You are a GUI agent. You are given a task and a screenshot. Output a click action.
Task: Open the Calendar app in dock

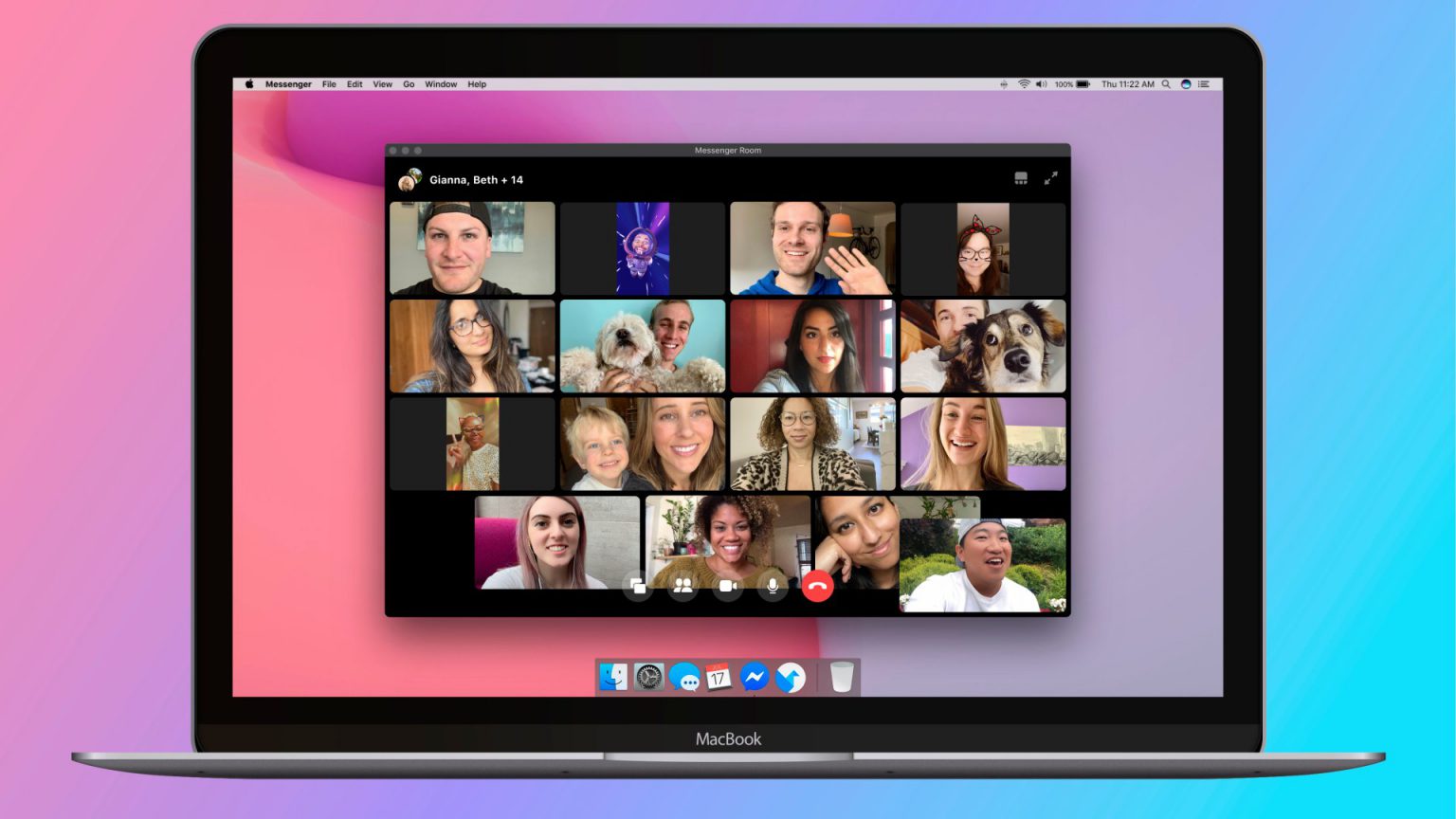point(717,678)
